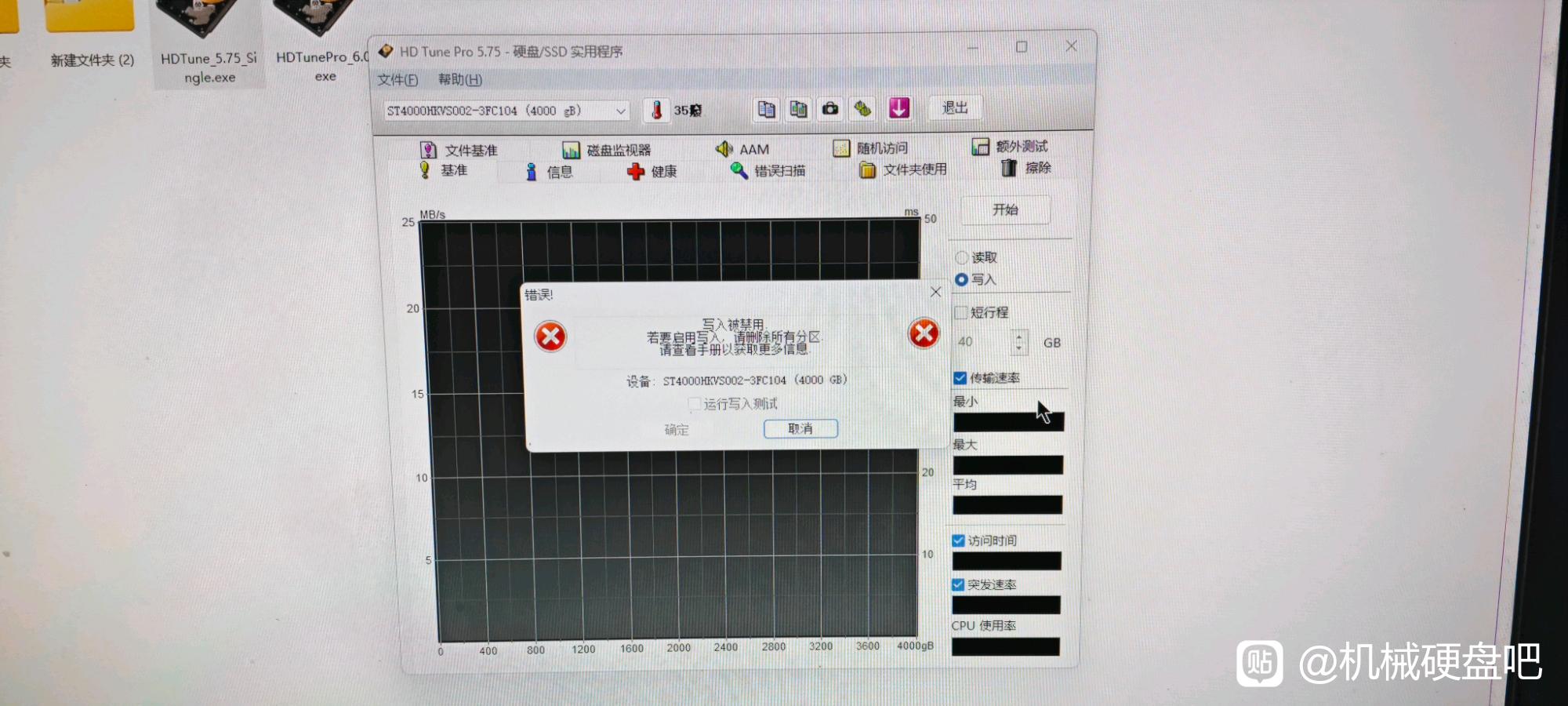The width and height of the screenshot is (1568, 706).
Task: Click the 写入被禁用 message text
Action: pos(733,324)
